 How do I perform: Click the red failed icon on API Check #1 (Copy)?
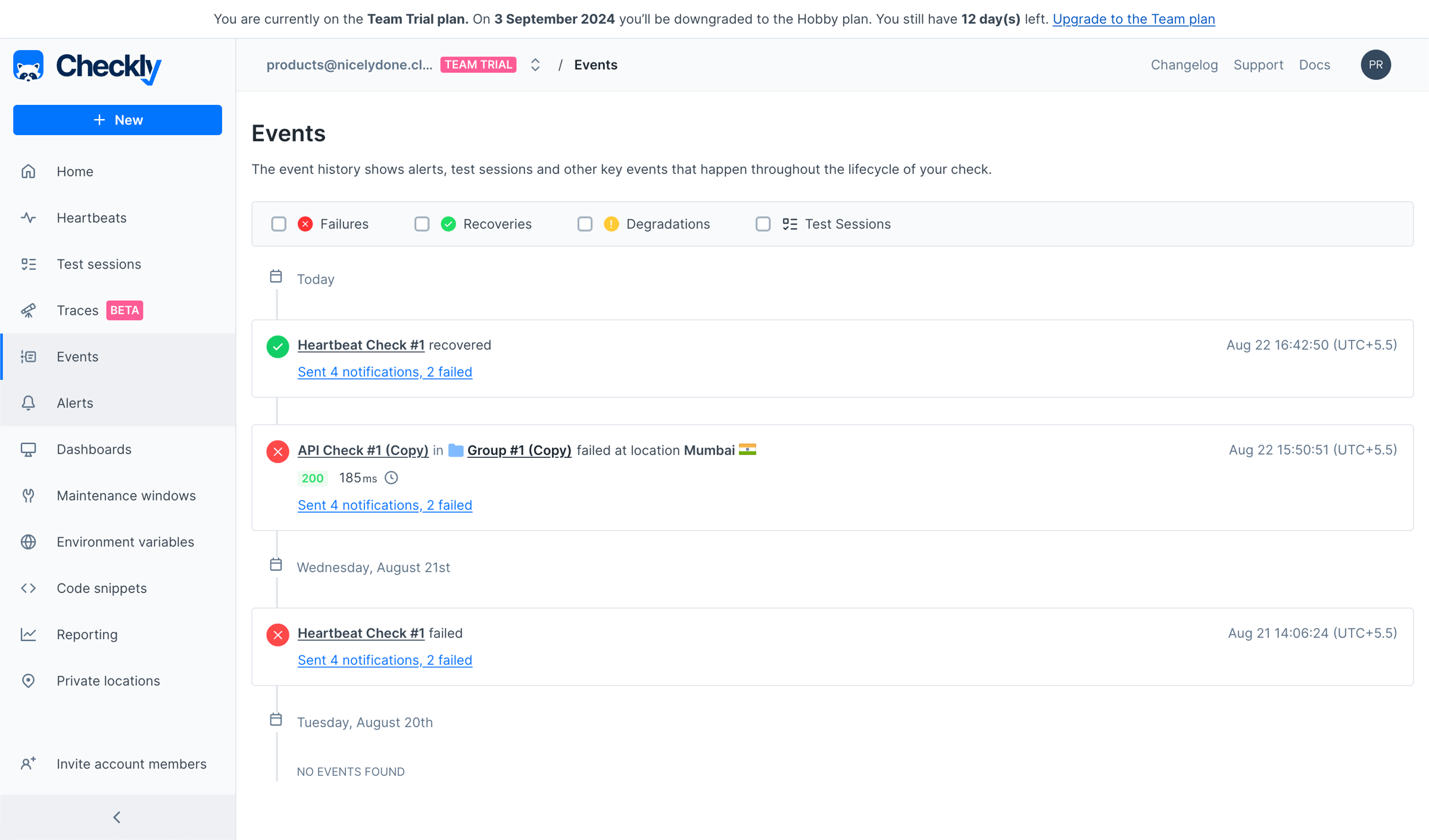pos(277,451)
